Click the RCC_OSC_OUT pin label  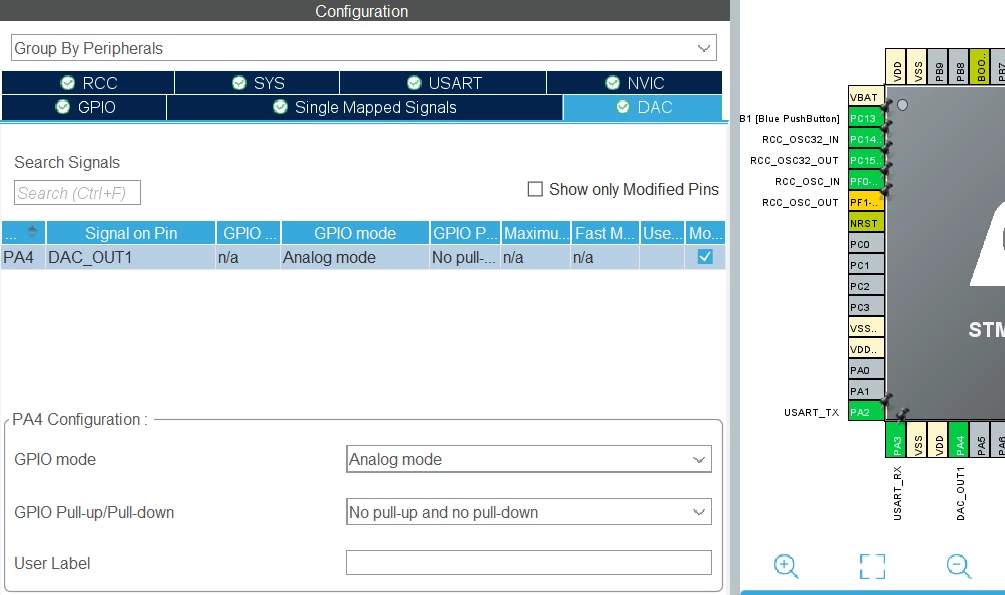click(801, 203)
